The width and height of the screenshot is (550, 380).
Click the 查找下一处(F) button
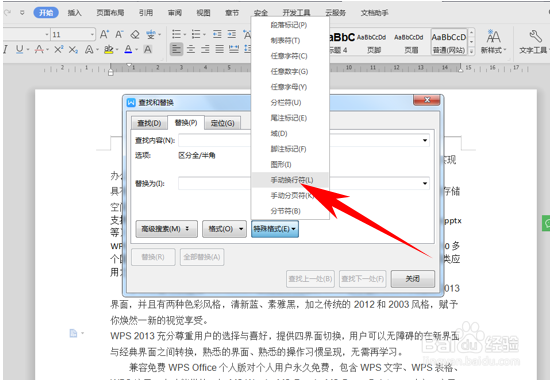(363, 279)
